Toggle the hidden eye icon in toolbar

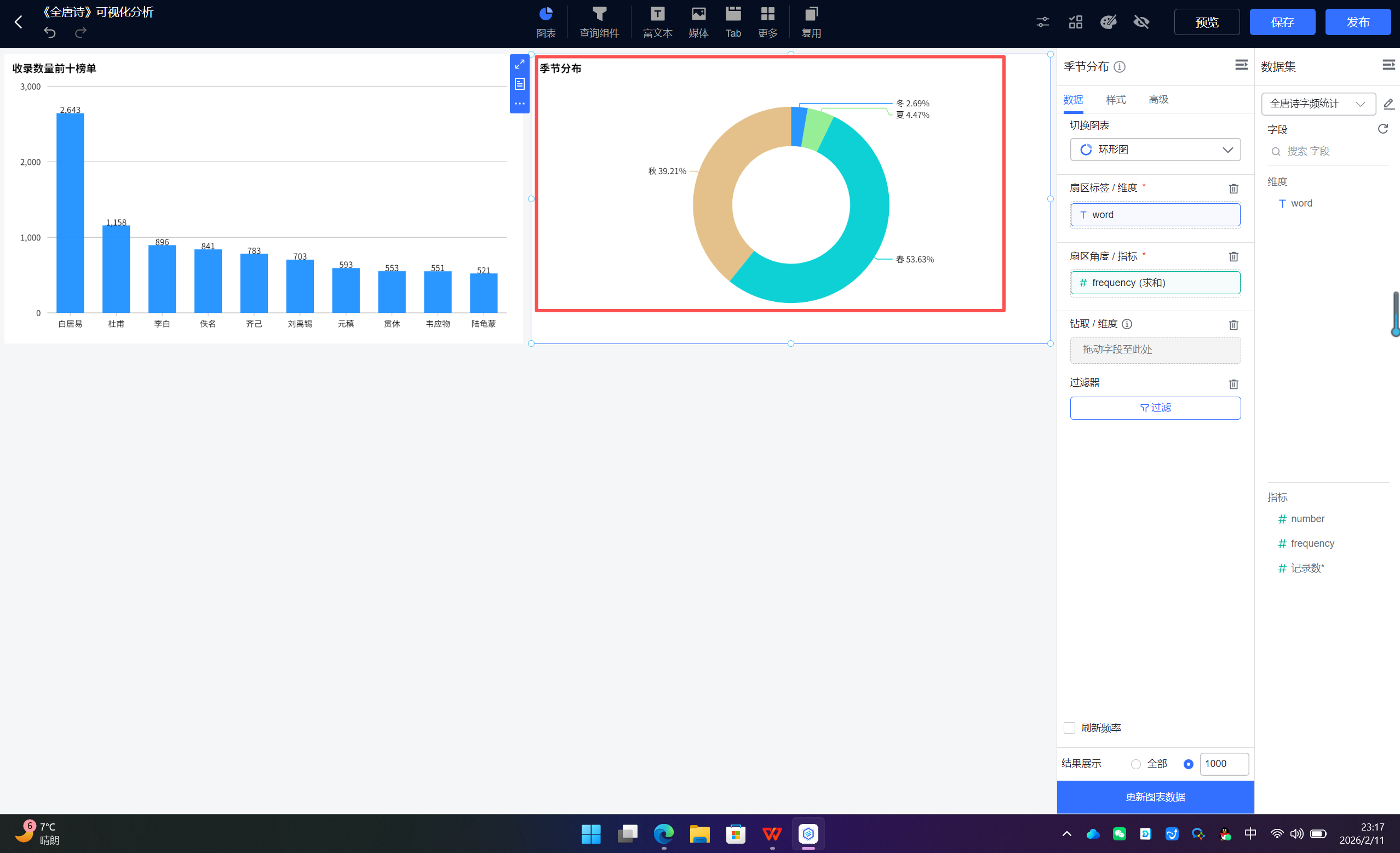pyautogui.click(x=1141, y=22)
